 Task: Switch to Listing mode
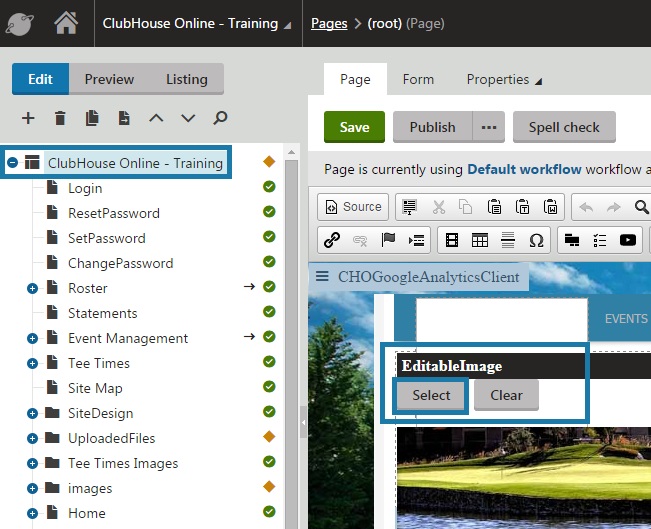coord(186,79)
